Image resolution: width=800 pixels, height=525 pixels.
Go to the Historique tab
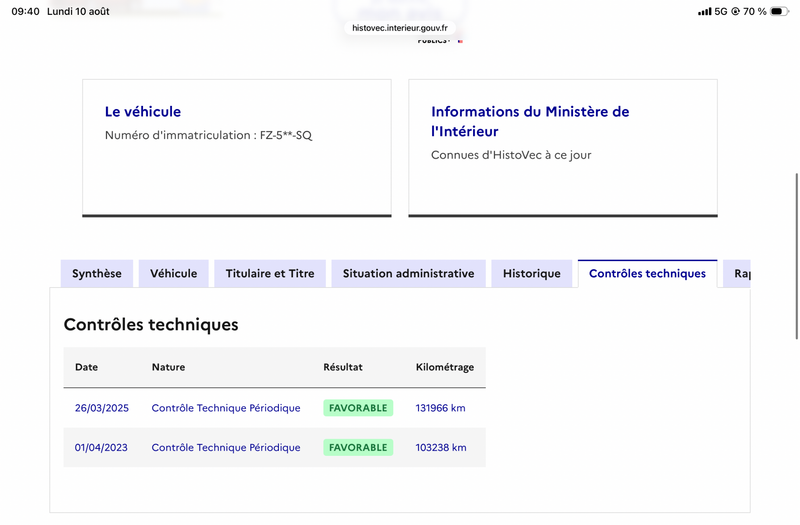[x=532, y=273]
